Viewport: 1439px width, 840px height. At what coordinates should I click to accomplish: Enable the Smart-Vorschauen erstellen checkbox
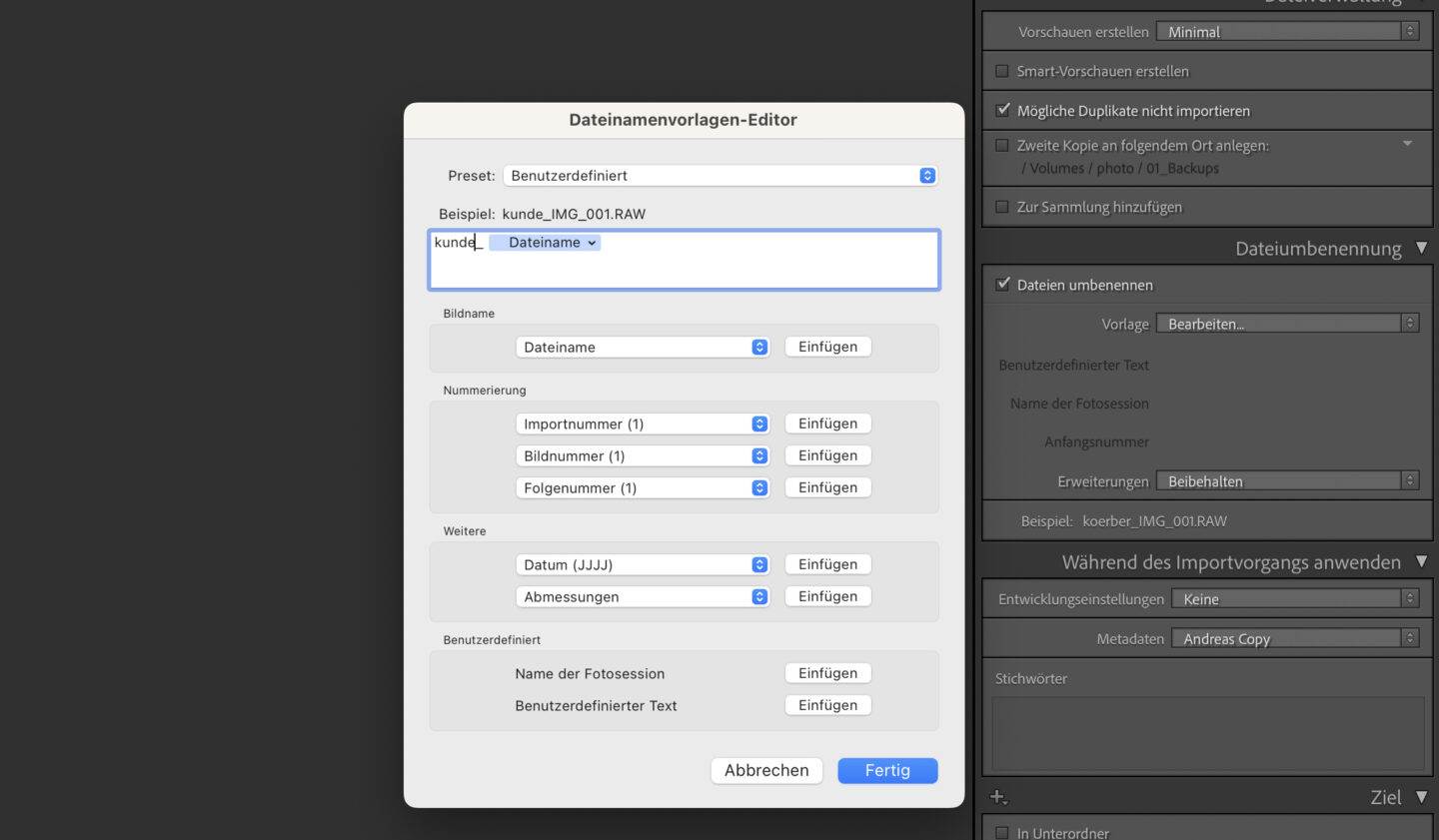coord(1002,71)
